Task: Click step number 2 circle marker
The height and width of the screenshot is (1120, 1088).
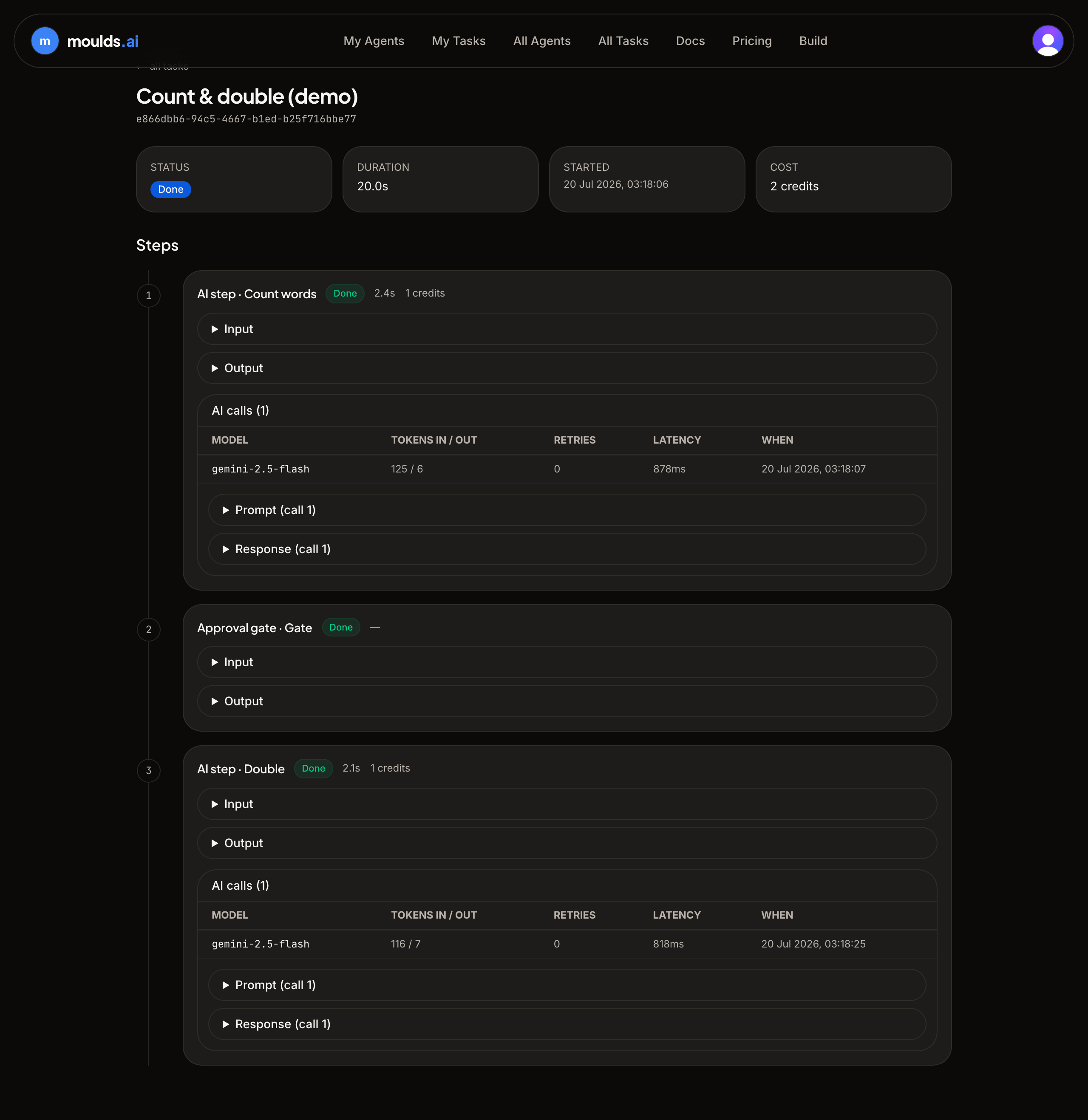Action: (149, 629)
